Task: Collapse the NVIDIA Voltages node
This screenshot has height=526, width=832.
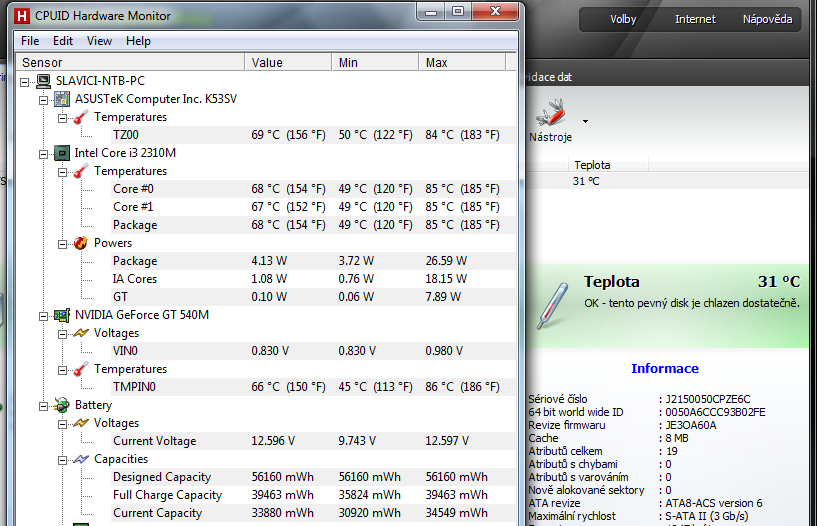Action: click(x=63, y=334)
